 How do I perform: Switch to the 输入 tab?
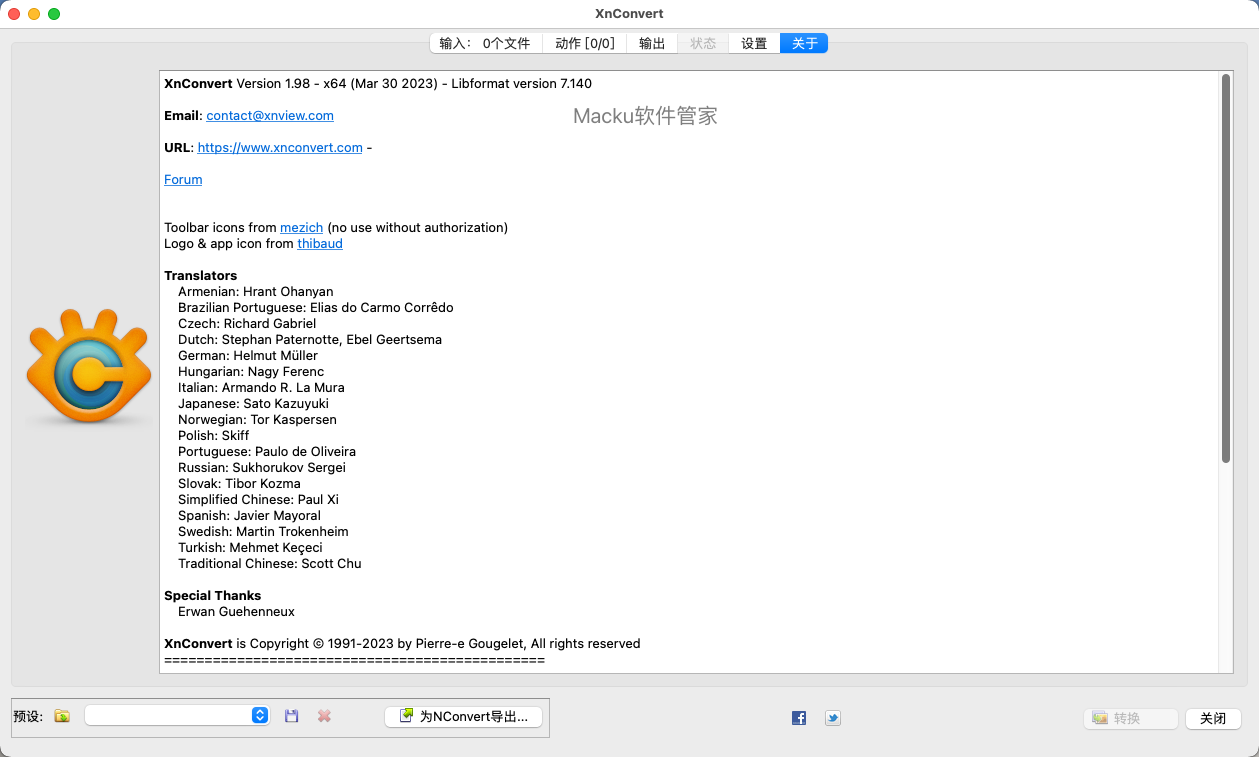coord(486,43)
